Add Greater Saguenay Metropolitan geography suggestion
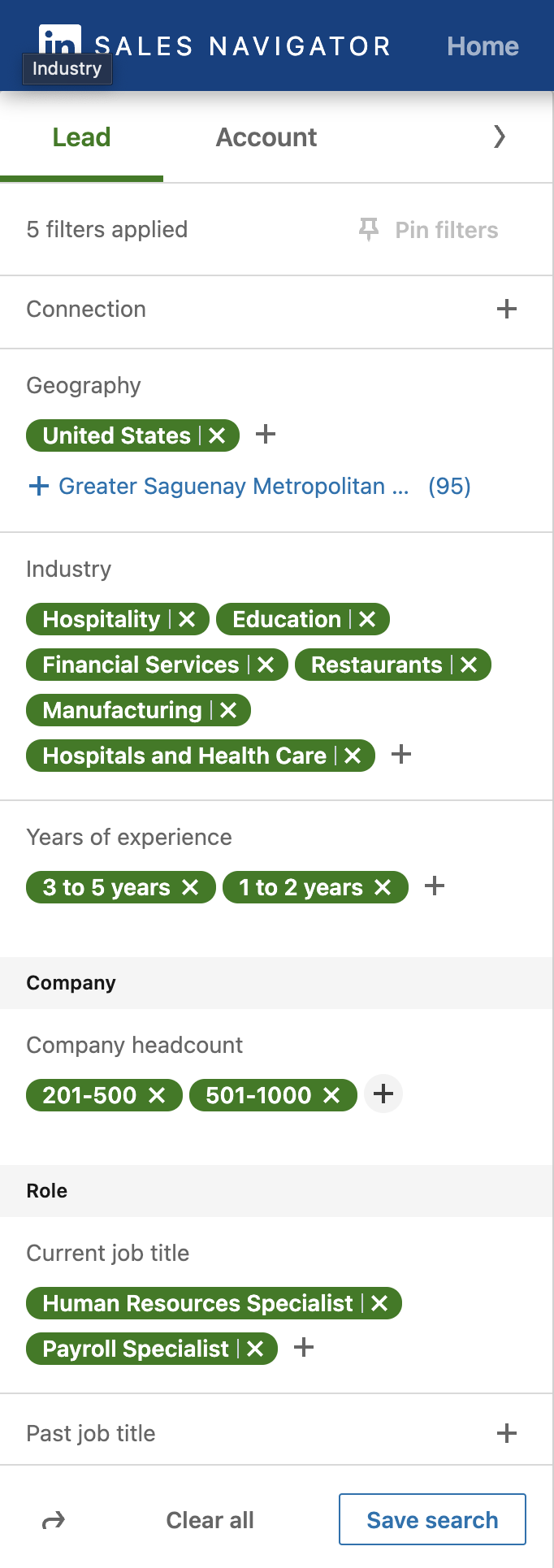The image size is (554, 1568). (249, 486)
